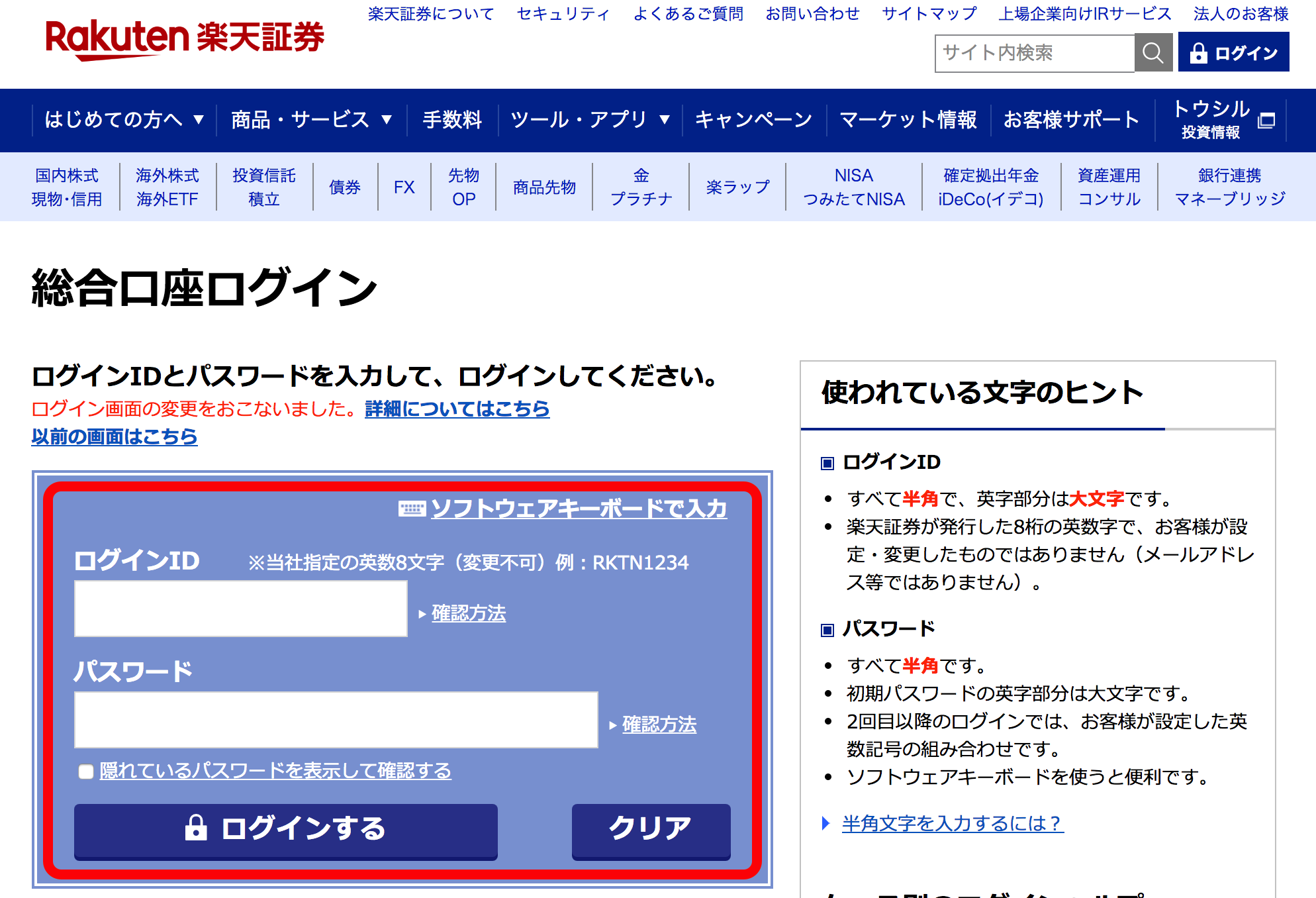Click the トウシル external window icon
1316x898 pixels.
coord(1266,121)
